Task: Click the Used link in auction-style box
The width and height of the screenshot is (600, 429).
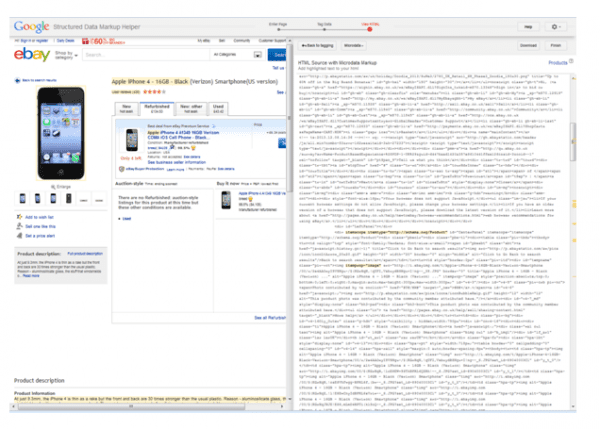Action: tap(127, 219)
